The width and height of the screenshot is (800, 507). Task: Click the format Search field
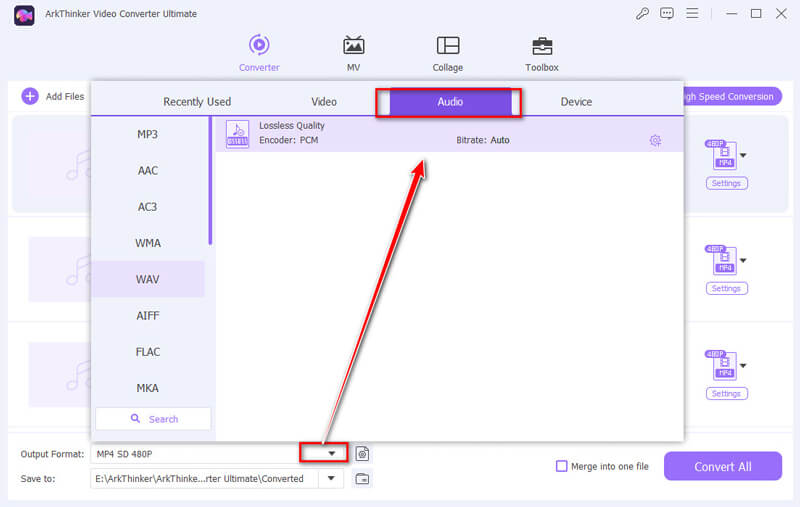click(153, 419)
